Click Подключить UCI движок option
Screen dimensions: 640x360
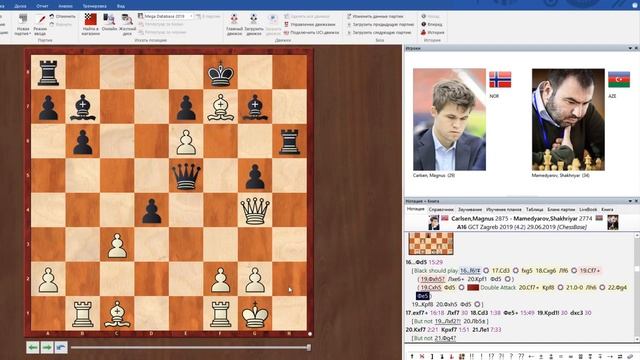click(x=311, y=32)
